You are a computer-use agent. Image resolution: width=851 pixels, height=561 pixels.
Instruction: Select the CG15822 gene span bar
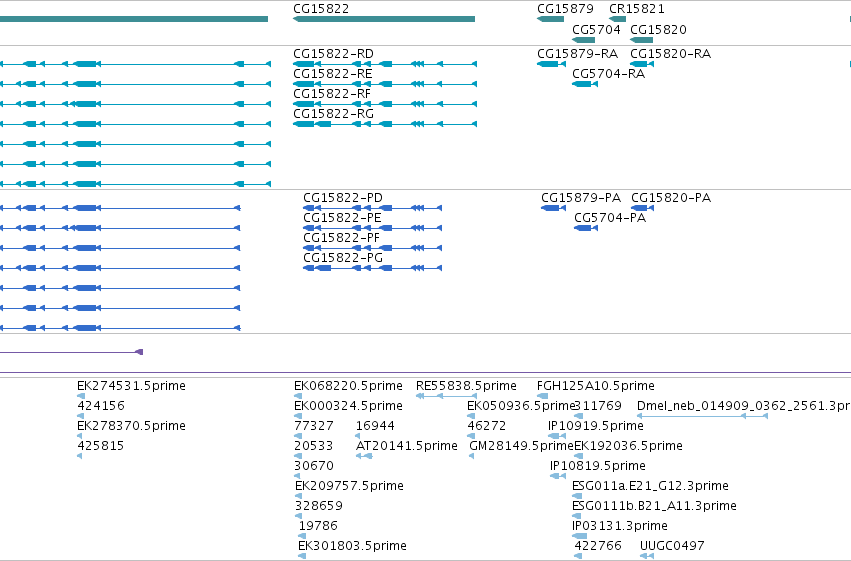[x=384, y=20]
